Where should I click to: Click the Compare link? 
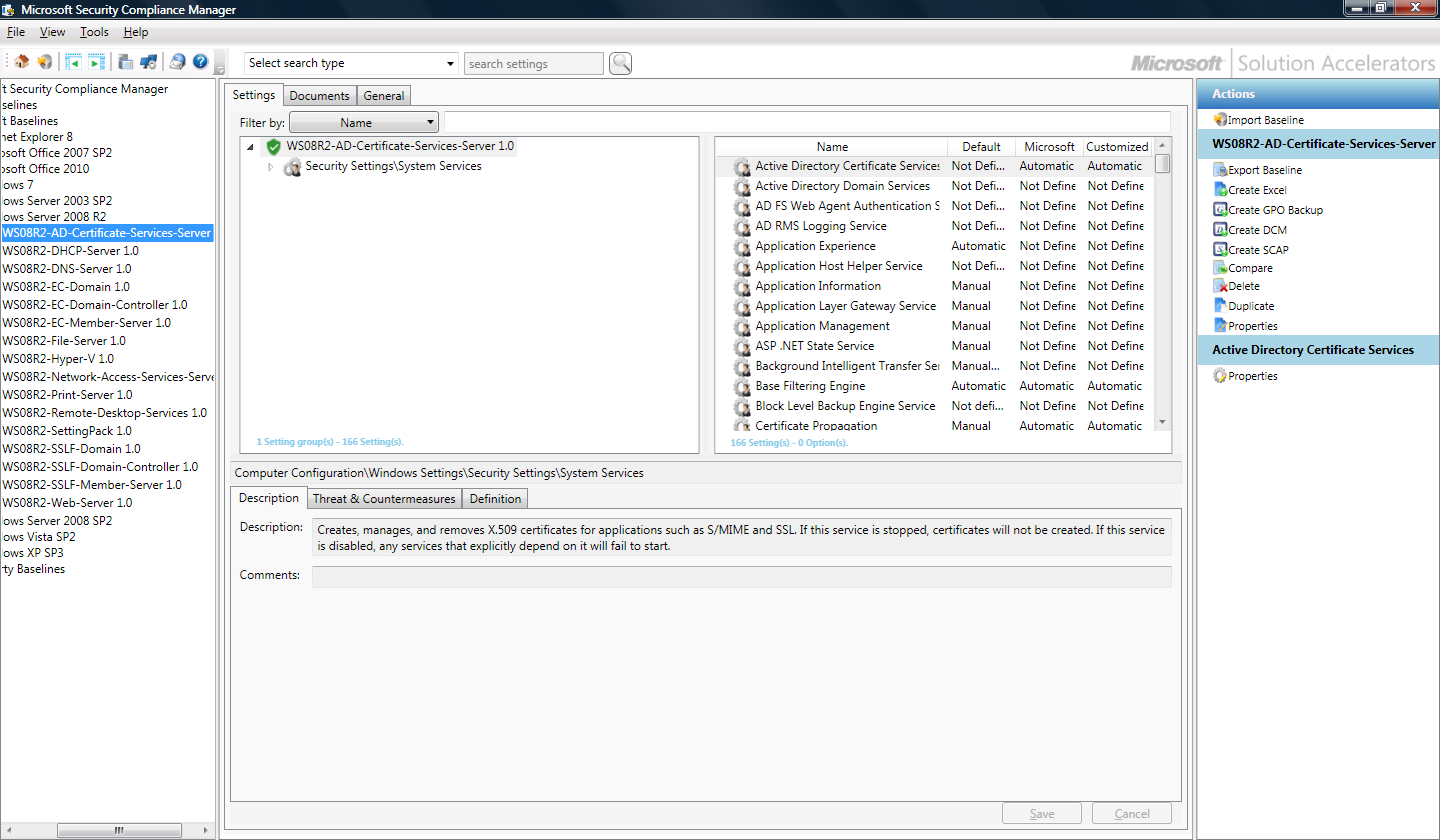point(1250,268)
